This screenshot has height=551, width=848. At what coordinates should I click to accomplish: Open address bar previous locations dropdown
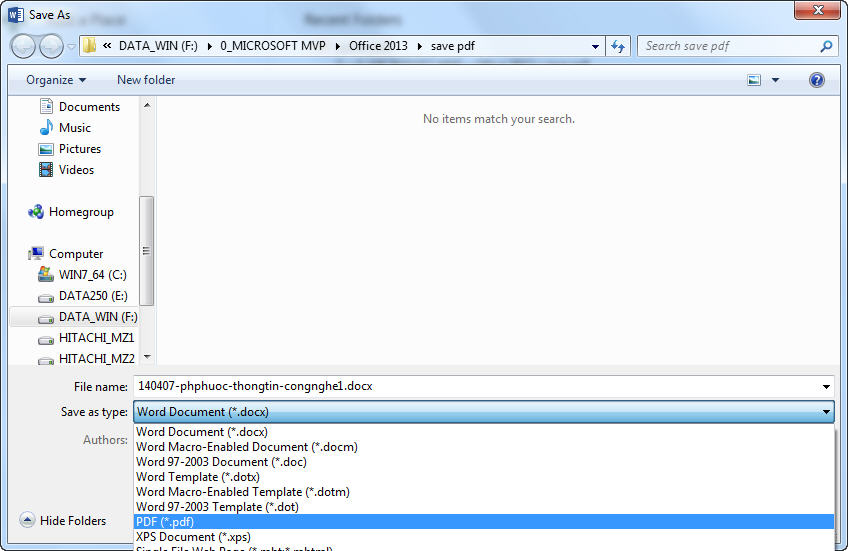click(x=595, y=46)
